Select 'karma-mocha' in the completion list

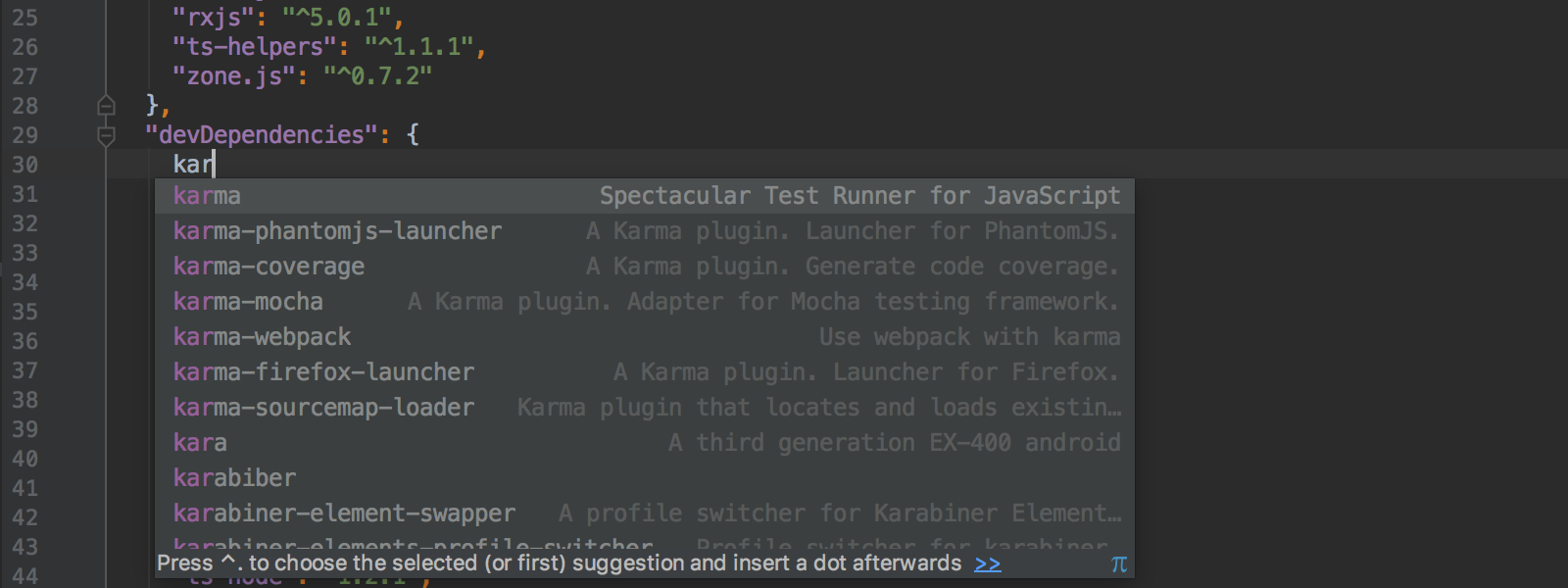pos(645,302)
